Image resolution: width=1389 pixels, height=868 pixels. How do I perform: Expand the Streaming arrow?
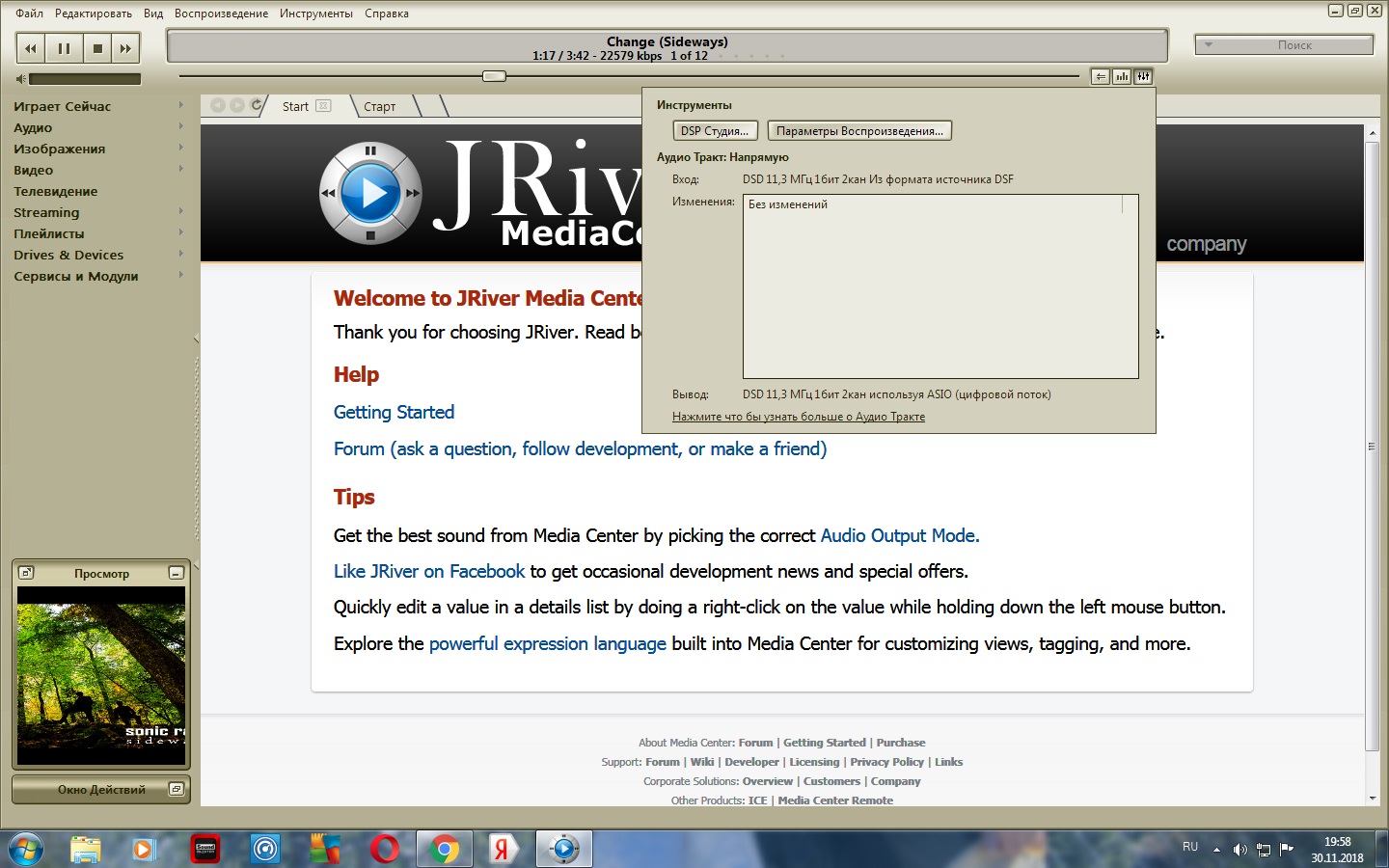(x=180, y=211)
